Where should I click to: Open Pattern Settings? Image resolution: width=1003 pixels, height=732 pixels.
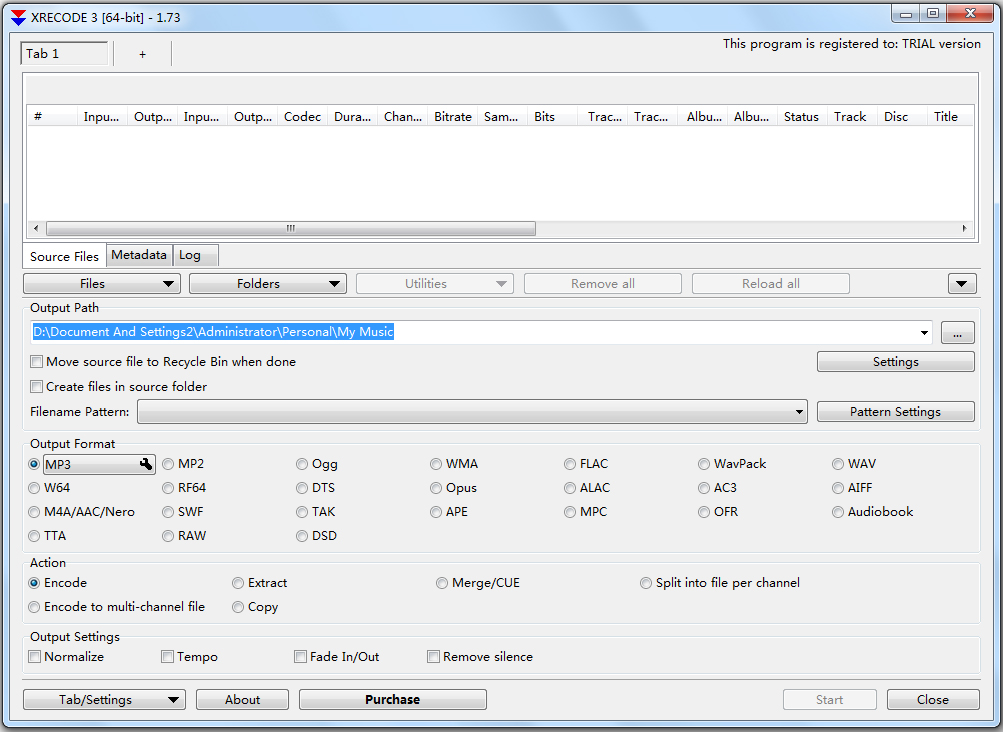(896, 411)
